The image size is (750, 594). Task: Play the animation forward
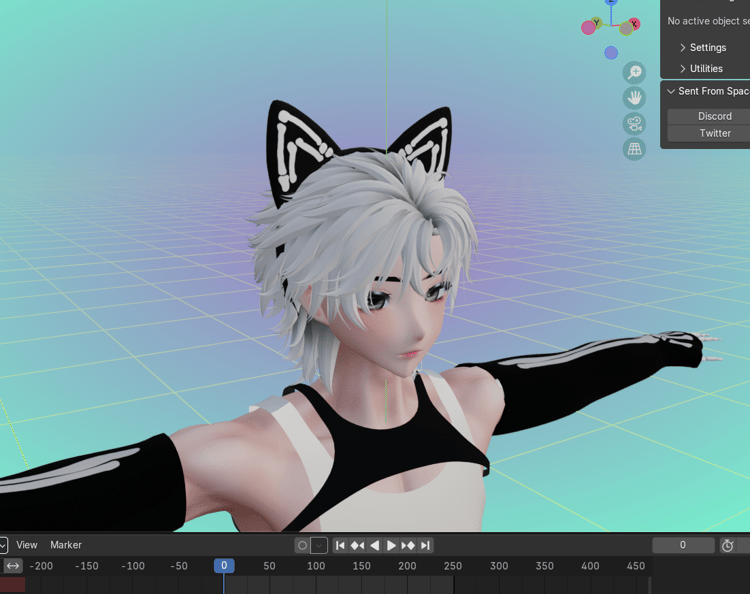pos(391,545)
